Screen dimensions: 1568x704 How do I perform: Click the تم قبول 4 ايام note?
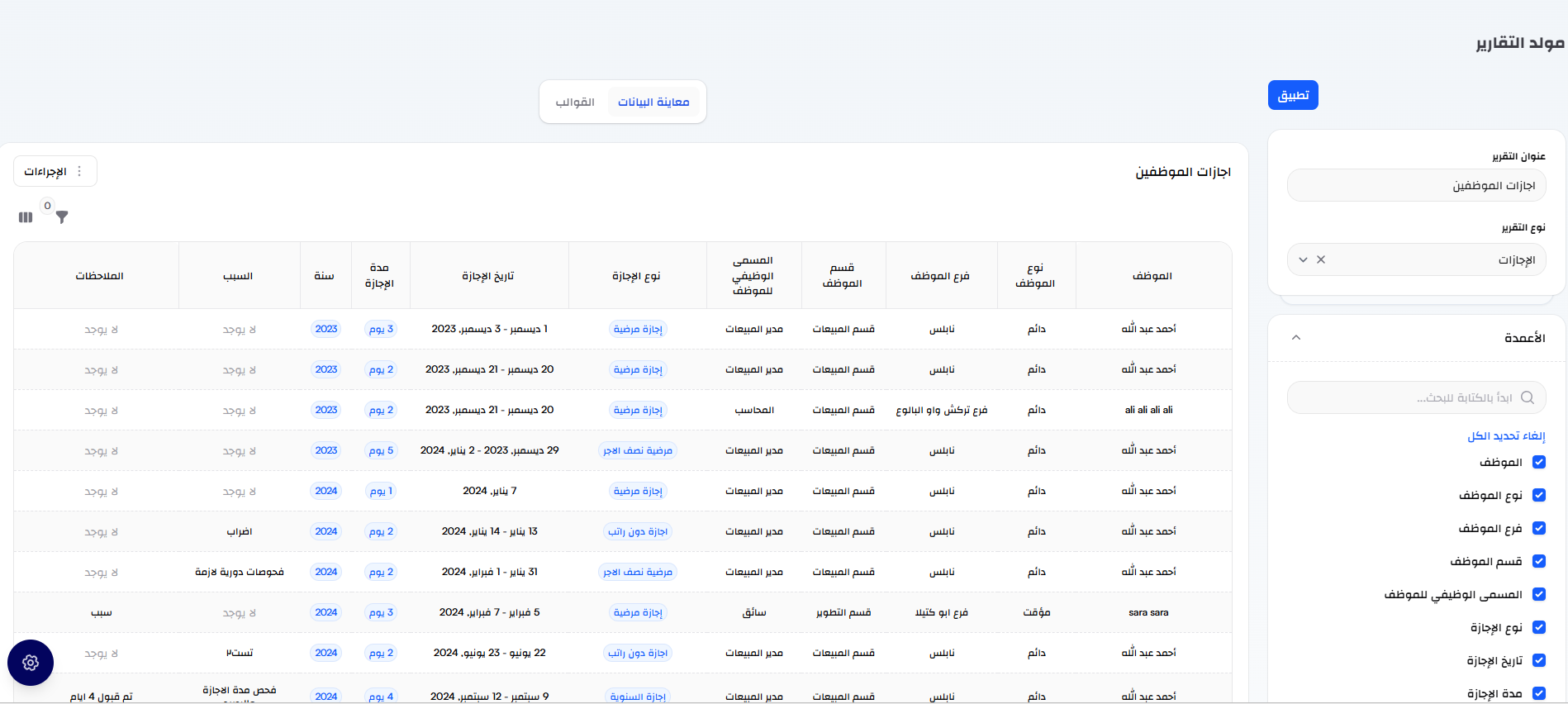pyautogui.click(x=102, y=697)
